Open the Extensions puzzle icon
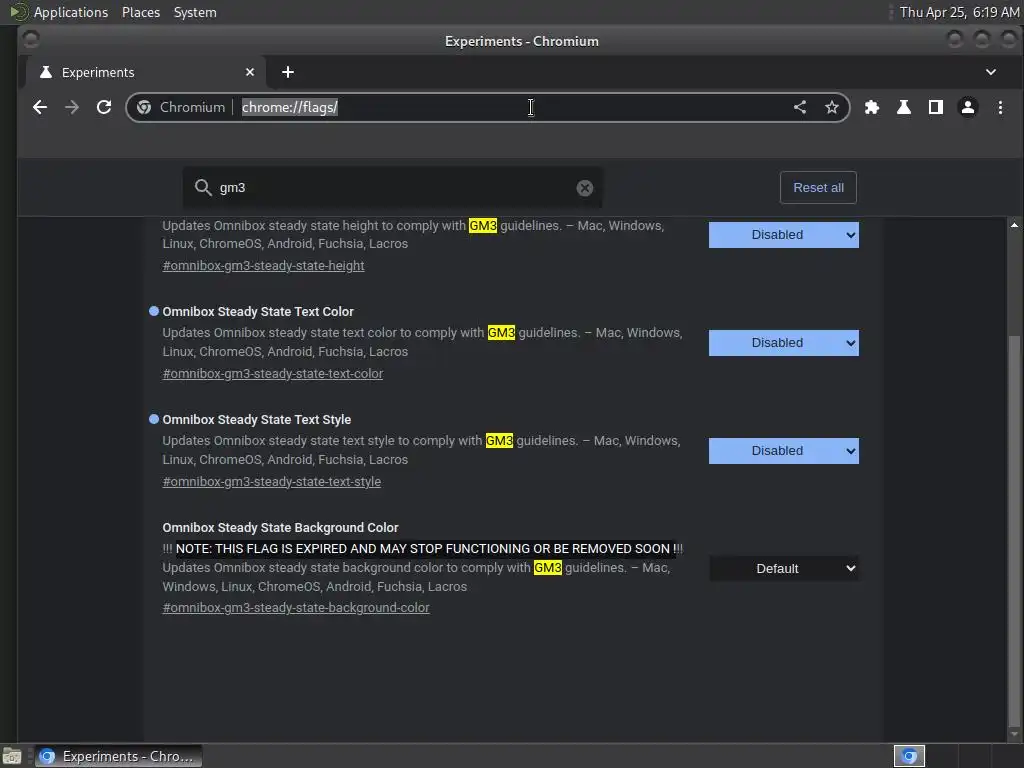Image resolution: width=1024 pixels, height=768 pixels. click(872, 107)
